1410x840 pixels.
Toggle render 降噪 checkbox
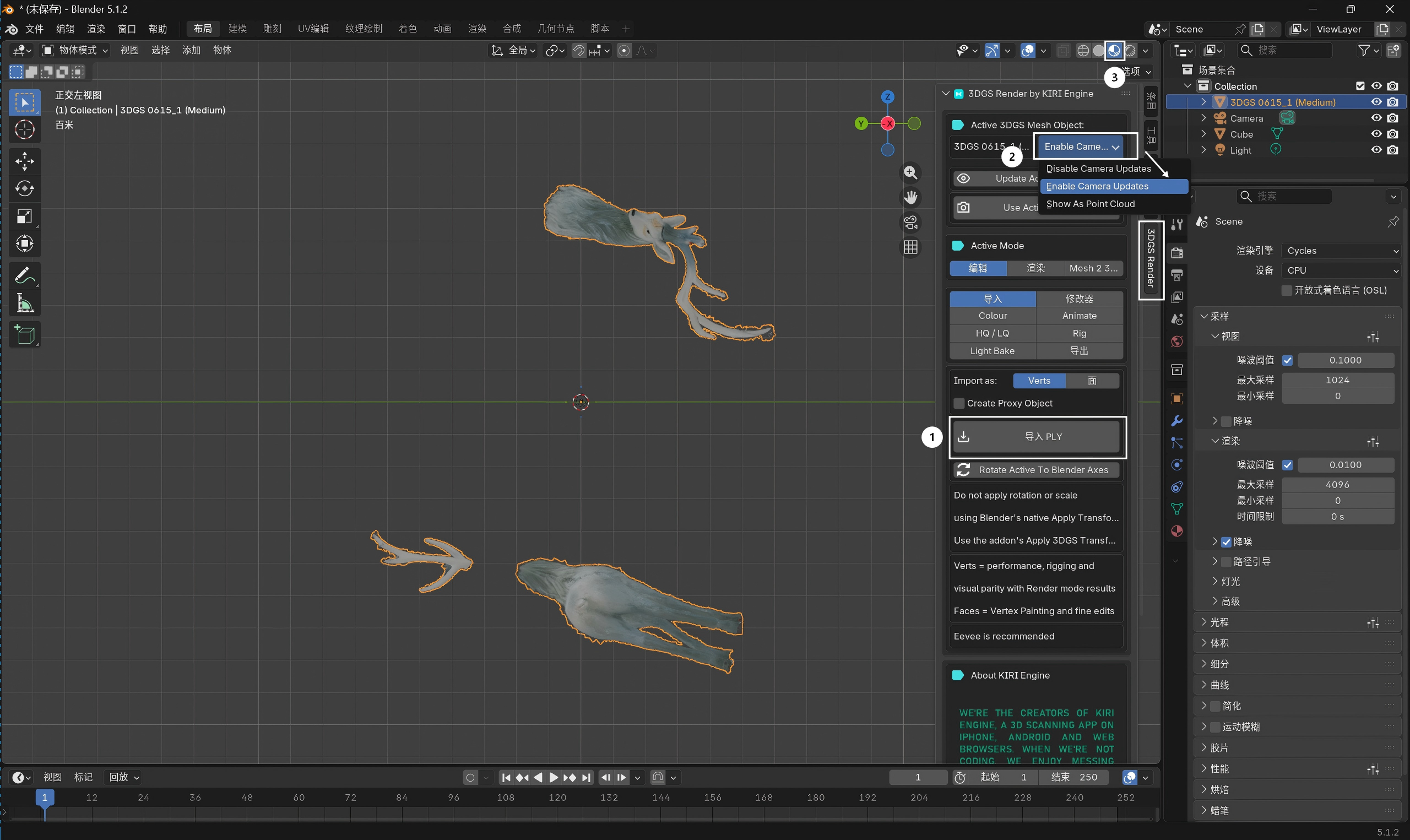click(1226, 542)
